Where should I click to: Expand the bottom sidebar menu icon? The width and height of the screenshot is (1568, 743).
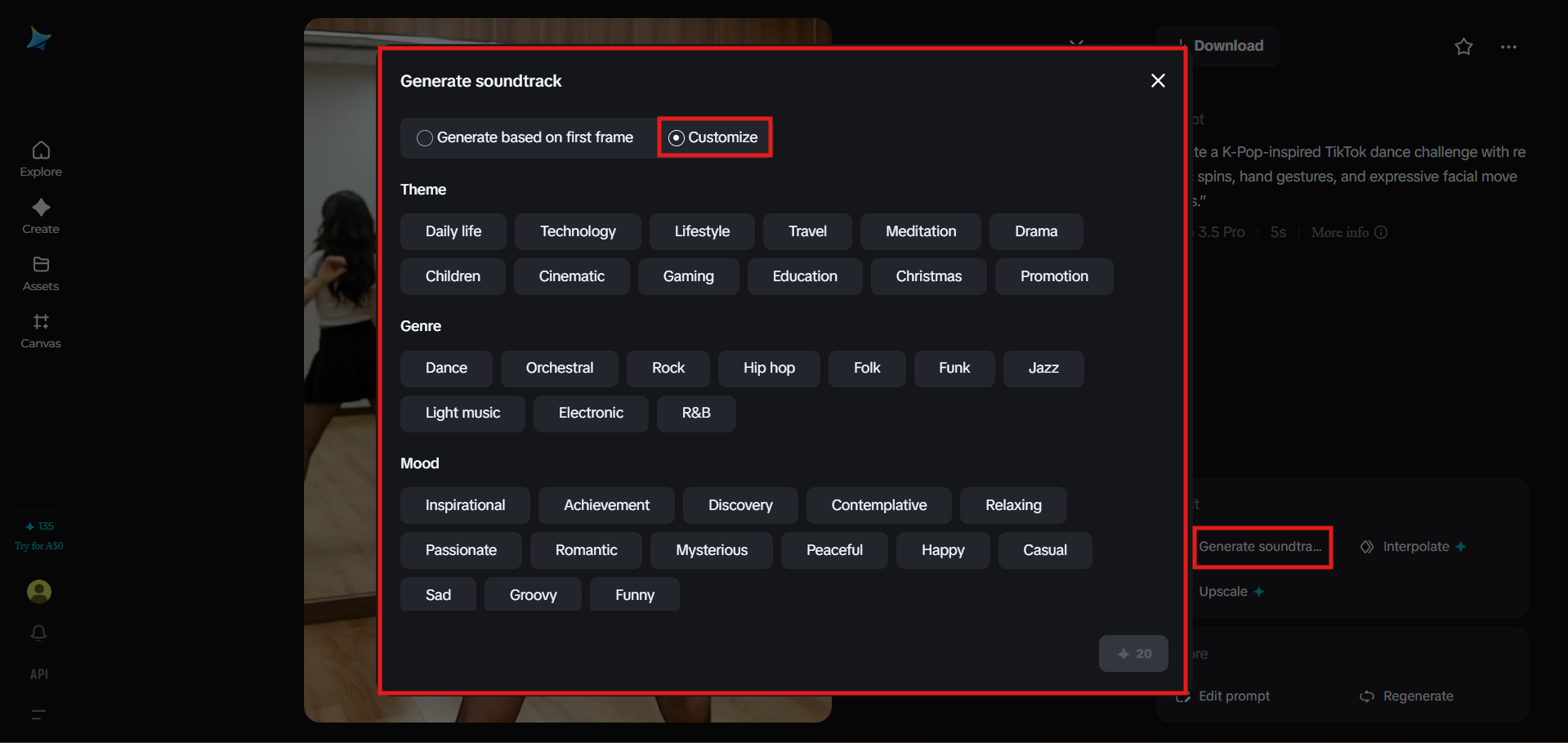coord(38,714)
